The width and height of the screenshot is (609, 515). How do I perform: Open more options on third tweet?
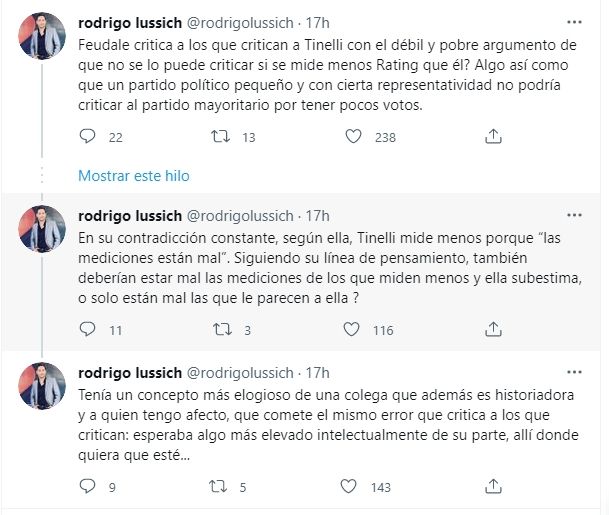pos(573,371)
